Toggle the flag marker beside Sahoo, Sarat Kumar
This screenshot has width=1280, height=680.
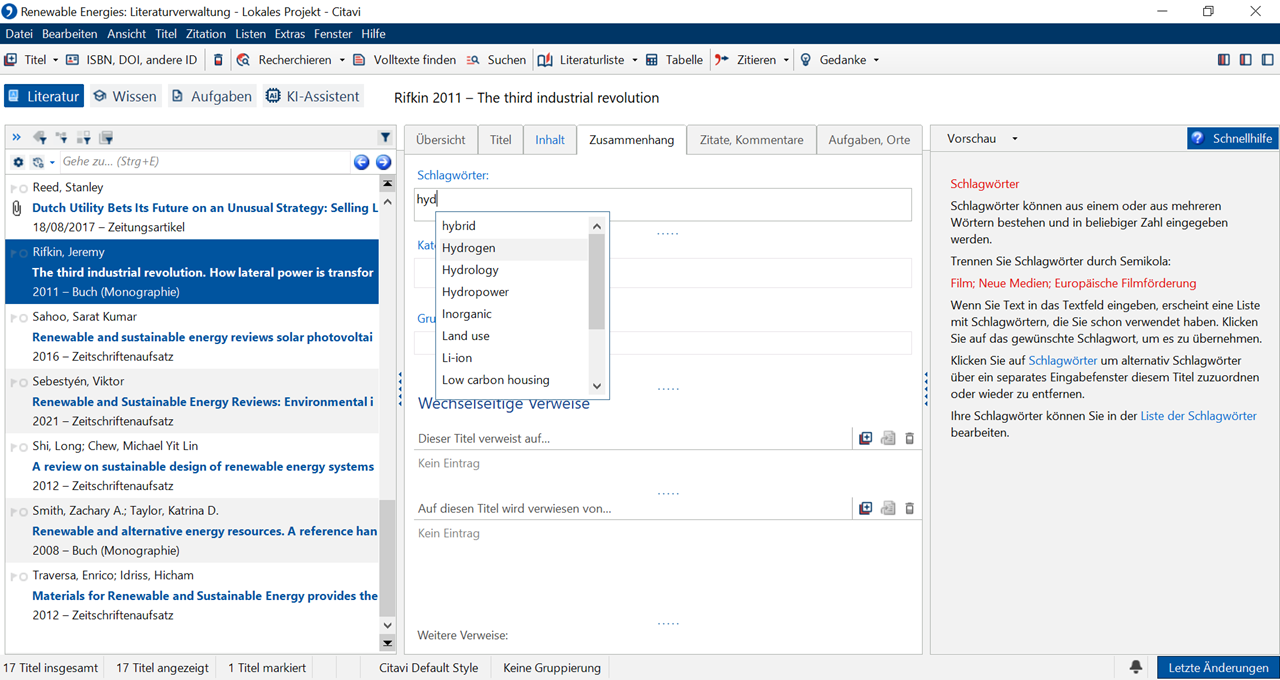pyautogui.click(x=12, y=318)
